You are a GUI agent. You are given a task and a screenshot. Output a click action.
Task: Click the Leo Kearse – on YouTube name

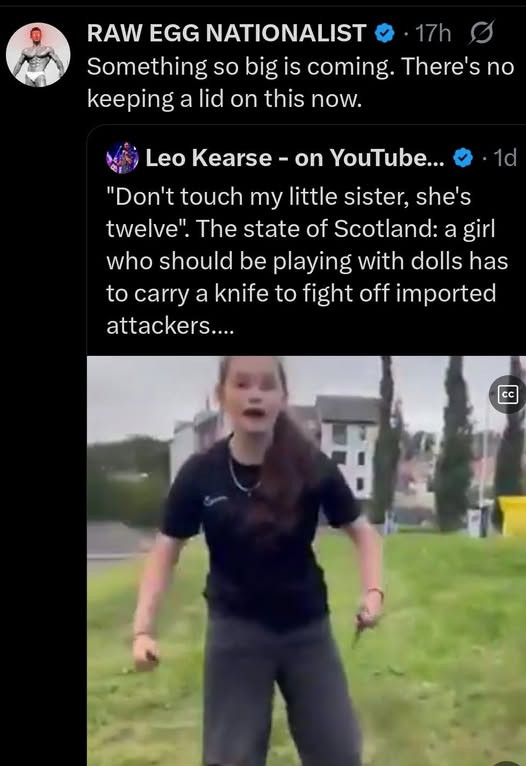pyautogui.click(x=295, y=158)
